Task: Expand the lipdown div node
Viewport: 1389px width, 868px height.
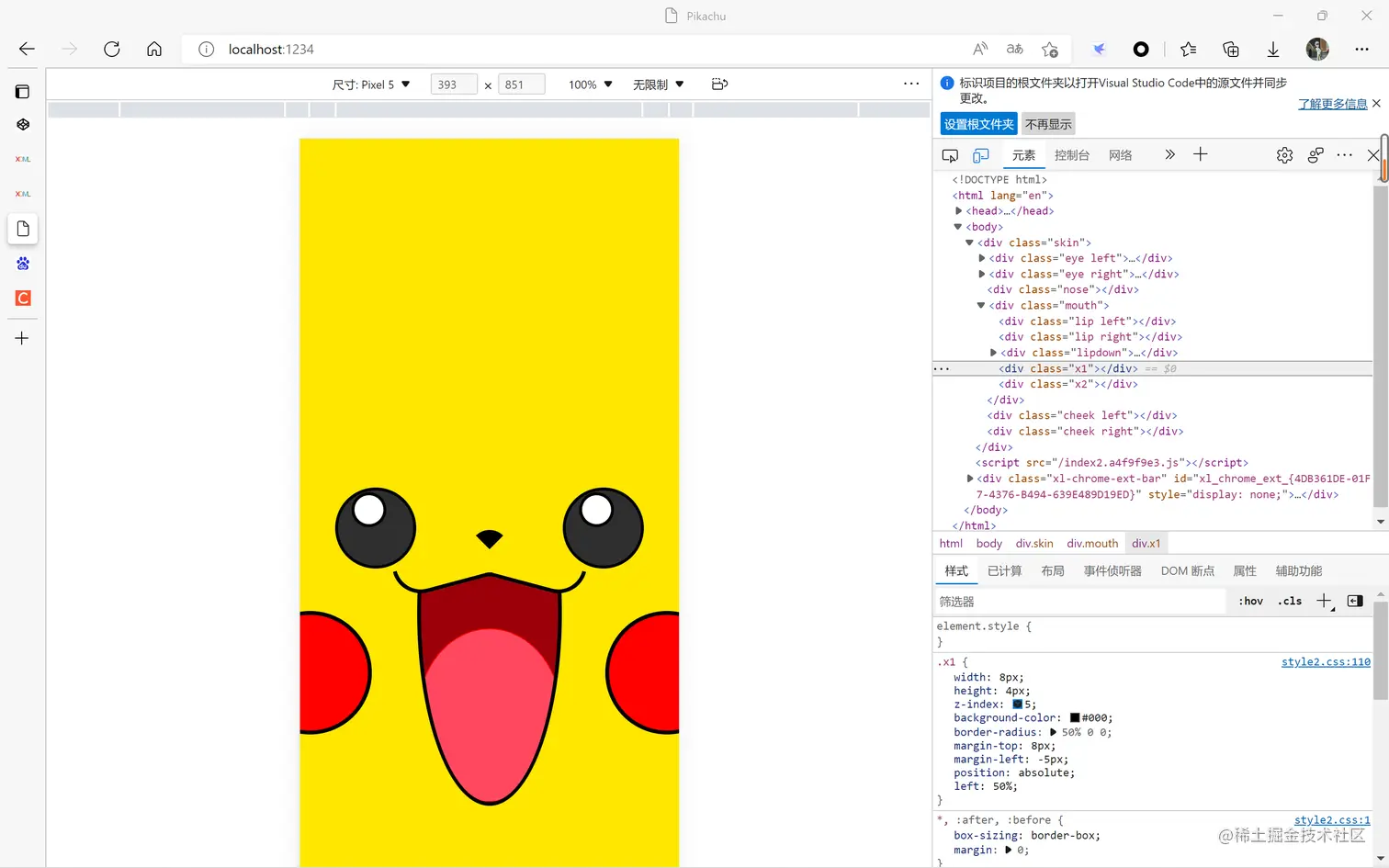Action: 993,353
